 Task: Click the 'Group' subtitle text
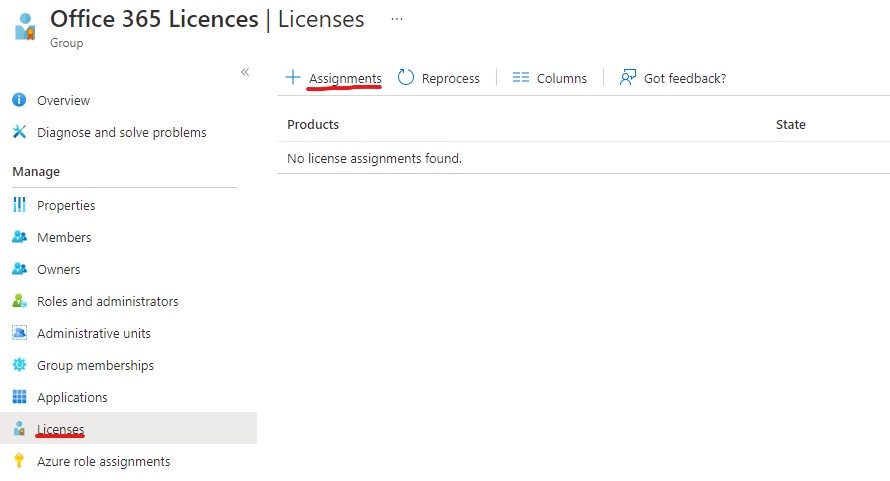(x=66, y=43)
